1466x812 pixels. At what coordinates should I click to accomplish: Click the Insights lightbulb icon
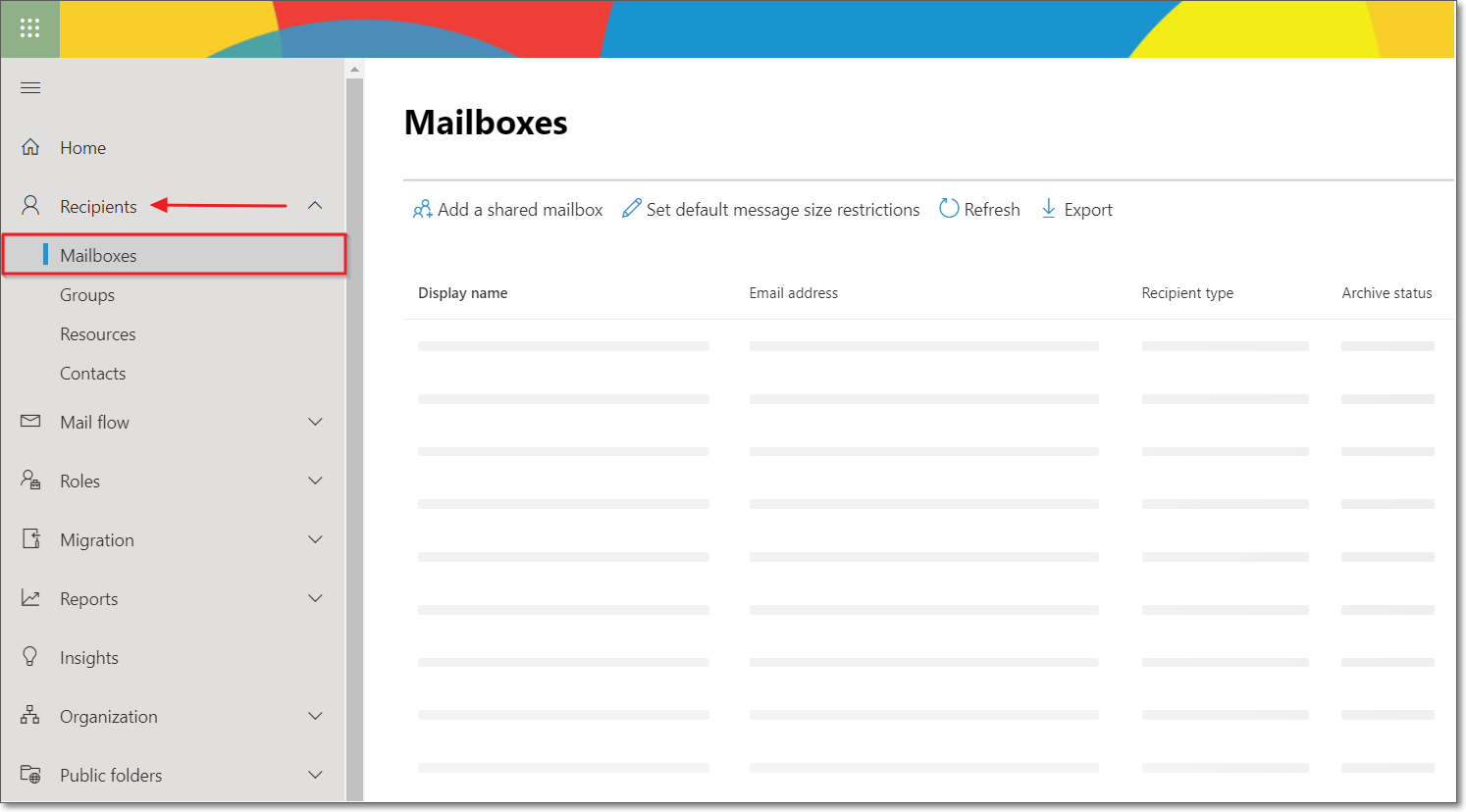coord(30,656)
